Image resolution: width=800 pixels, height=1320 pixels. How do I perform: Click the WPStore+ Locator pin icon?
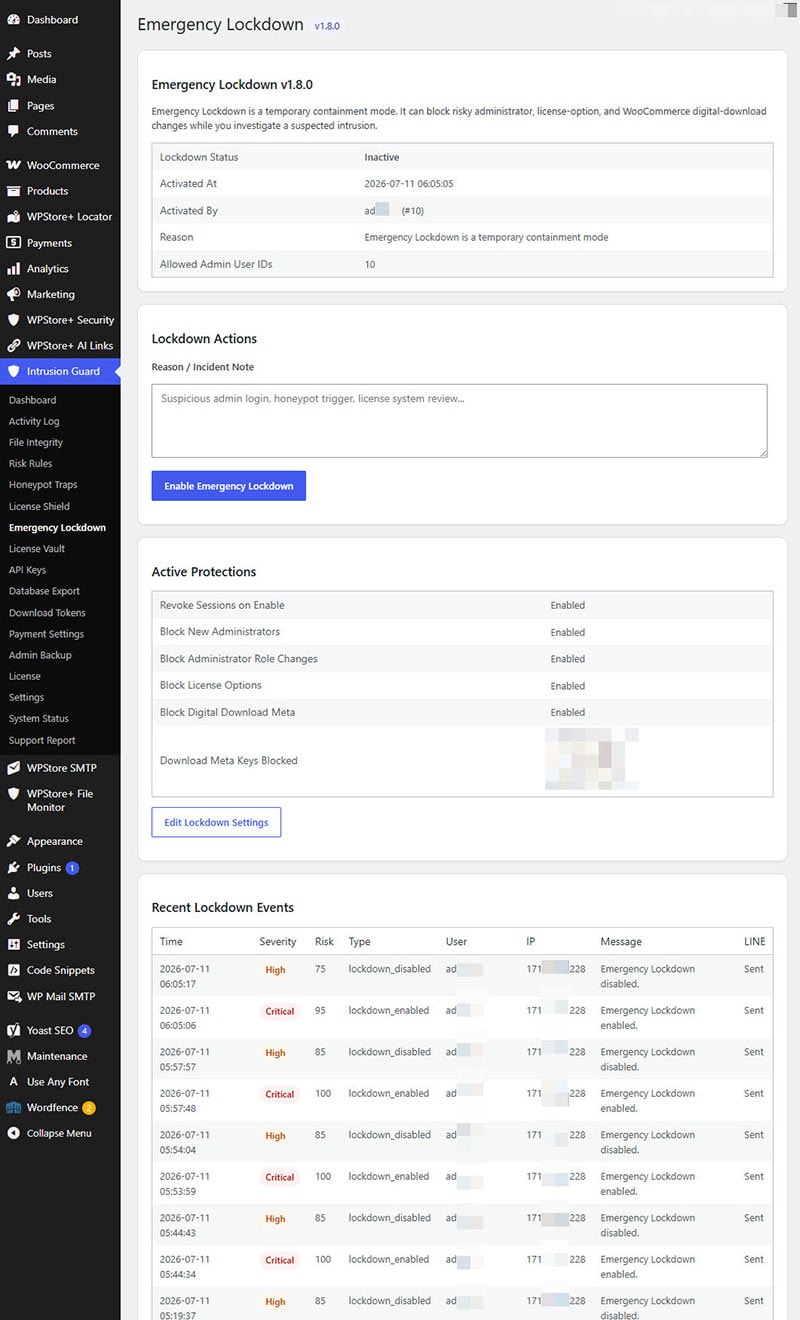click(13, 217)
